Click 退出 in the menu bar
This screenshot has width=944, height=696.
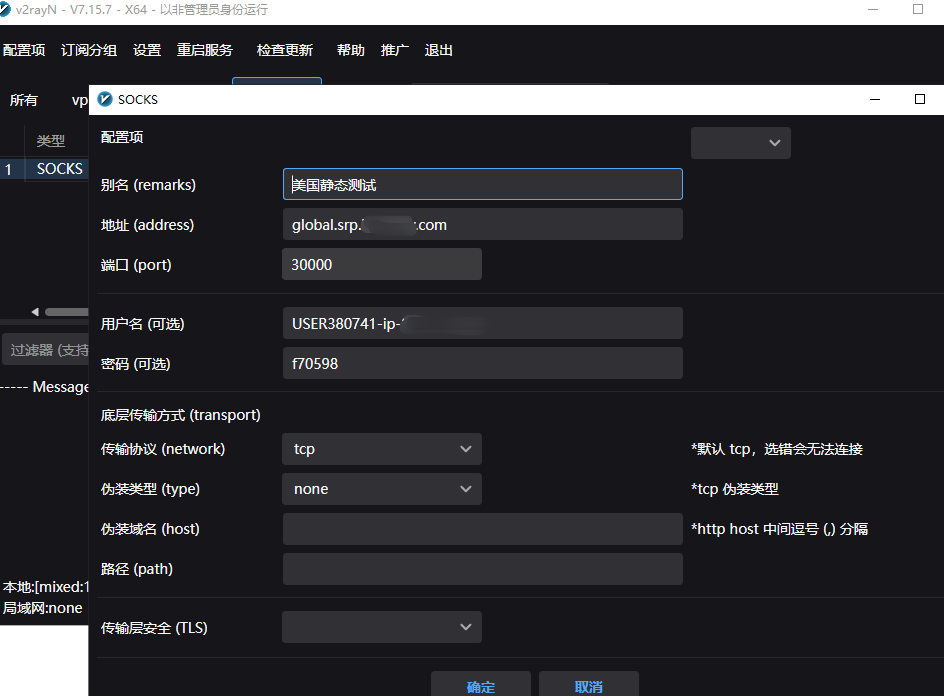click(x=438, y=50)
